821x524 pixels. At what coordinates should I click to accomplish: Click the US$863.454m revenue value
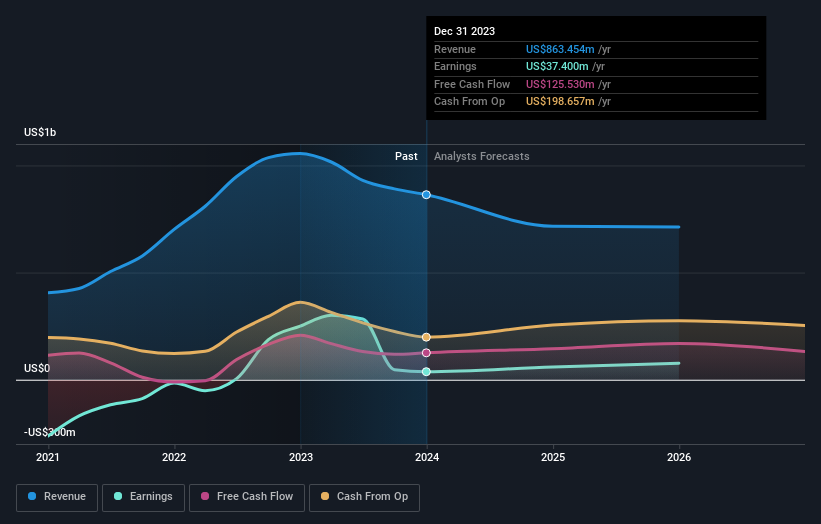point(560,49)
